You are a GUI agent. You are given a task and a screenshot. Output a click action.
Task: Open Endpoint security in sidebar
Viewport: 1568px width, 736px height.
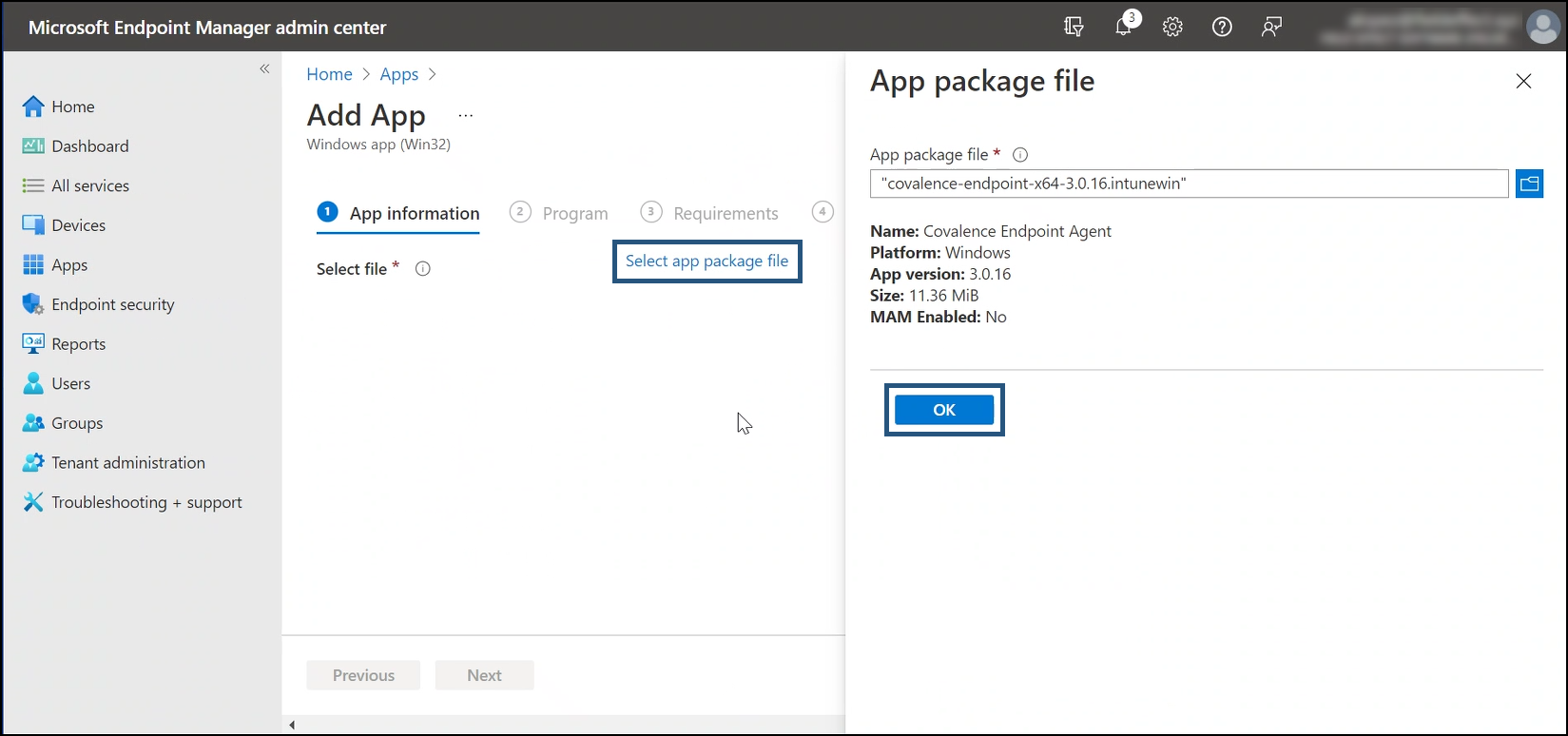98,304
